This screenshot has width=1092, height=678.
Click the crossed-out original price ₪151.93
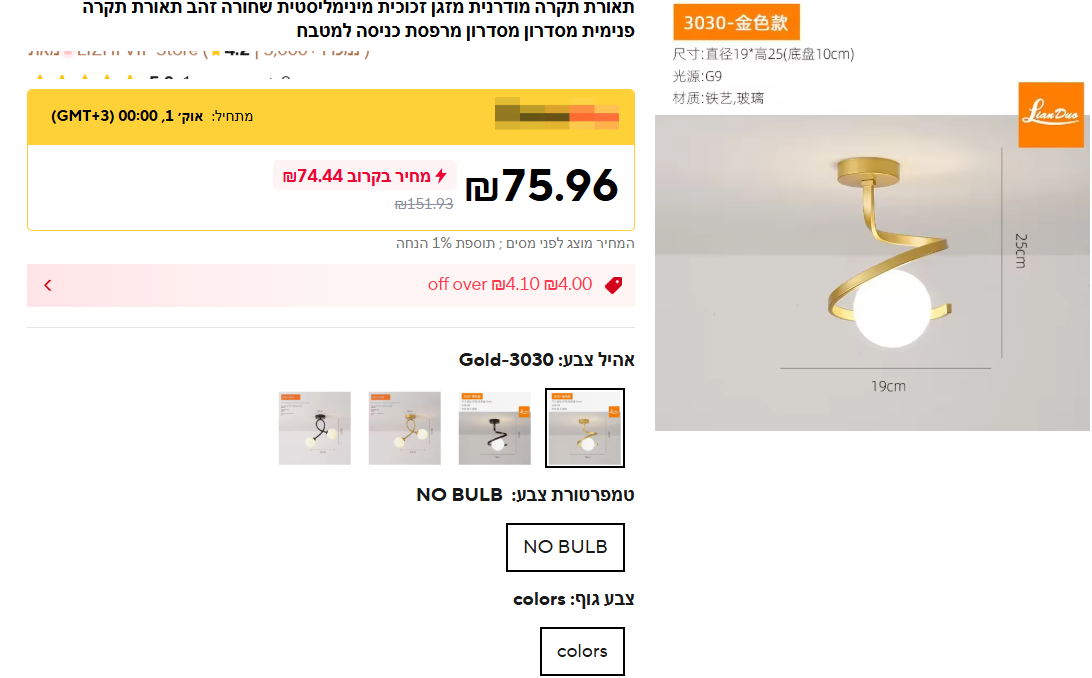[424, 204]
